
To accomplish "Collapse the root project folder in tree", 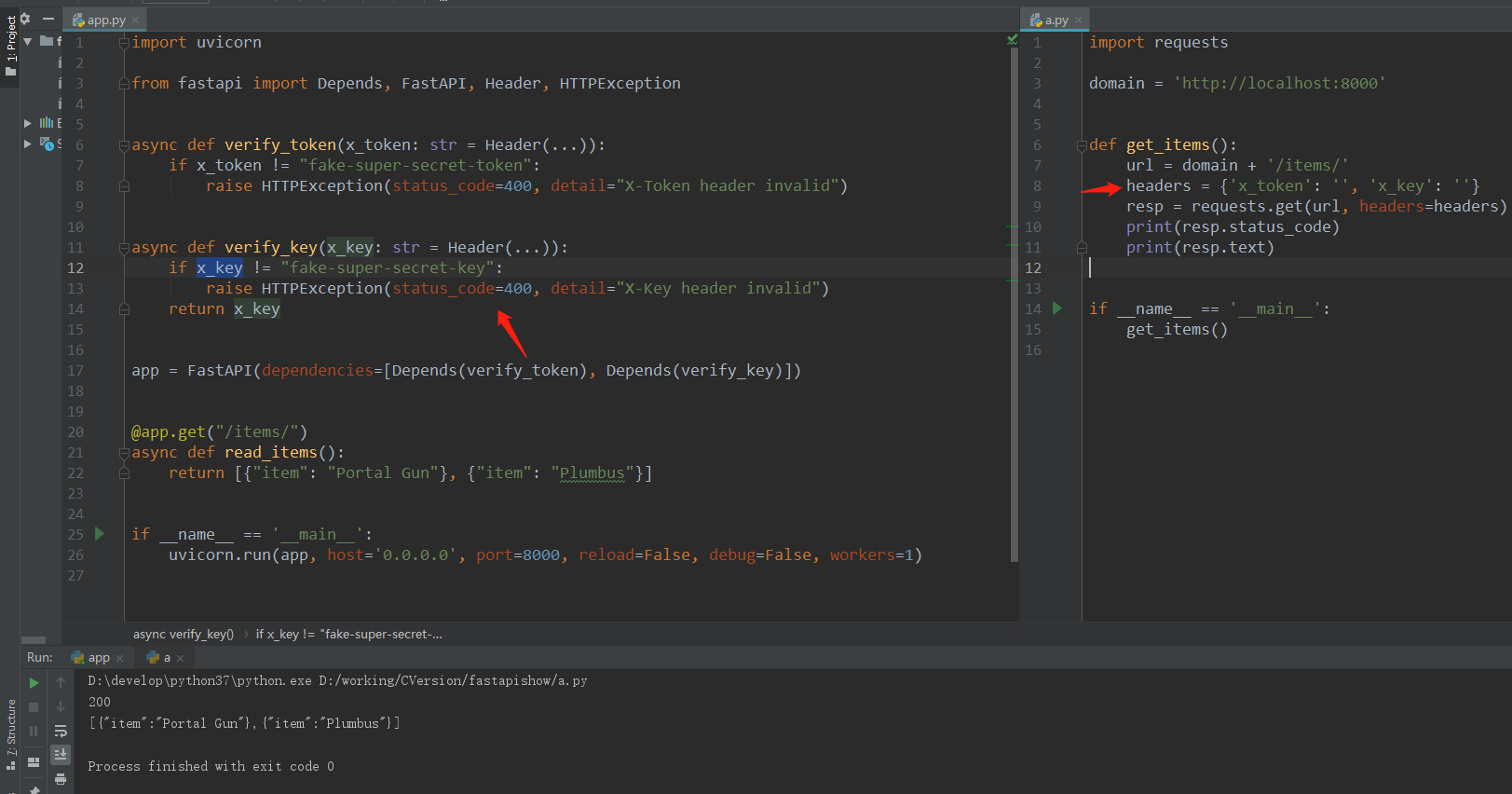I will coord(28,42).
